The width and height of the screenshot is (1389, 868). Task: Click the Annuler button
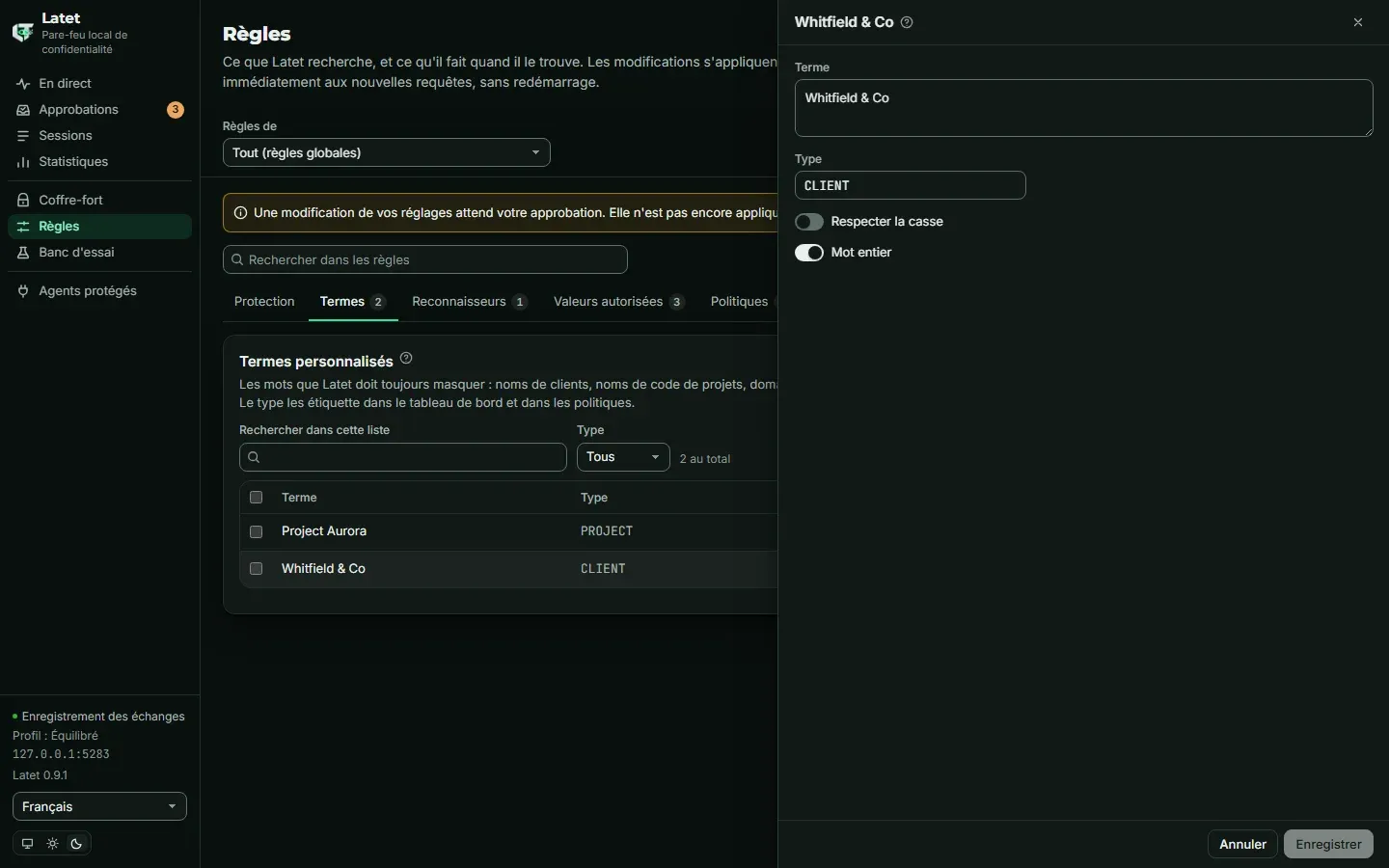(1242, 844)
